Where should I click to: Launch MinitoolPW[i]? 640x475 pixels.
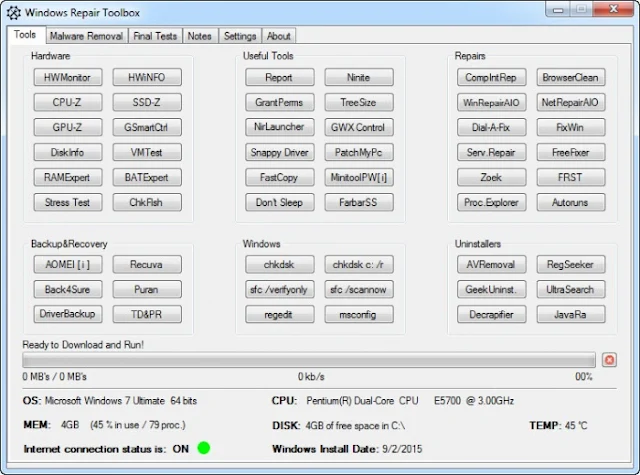(359, 177)
